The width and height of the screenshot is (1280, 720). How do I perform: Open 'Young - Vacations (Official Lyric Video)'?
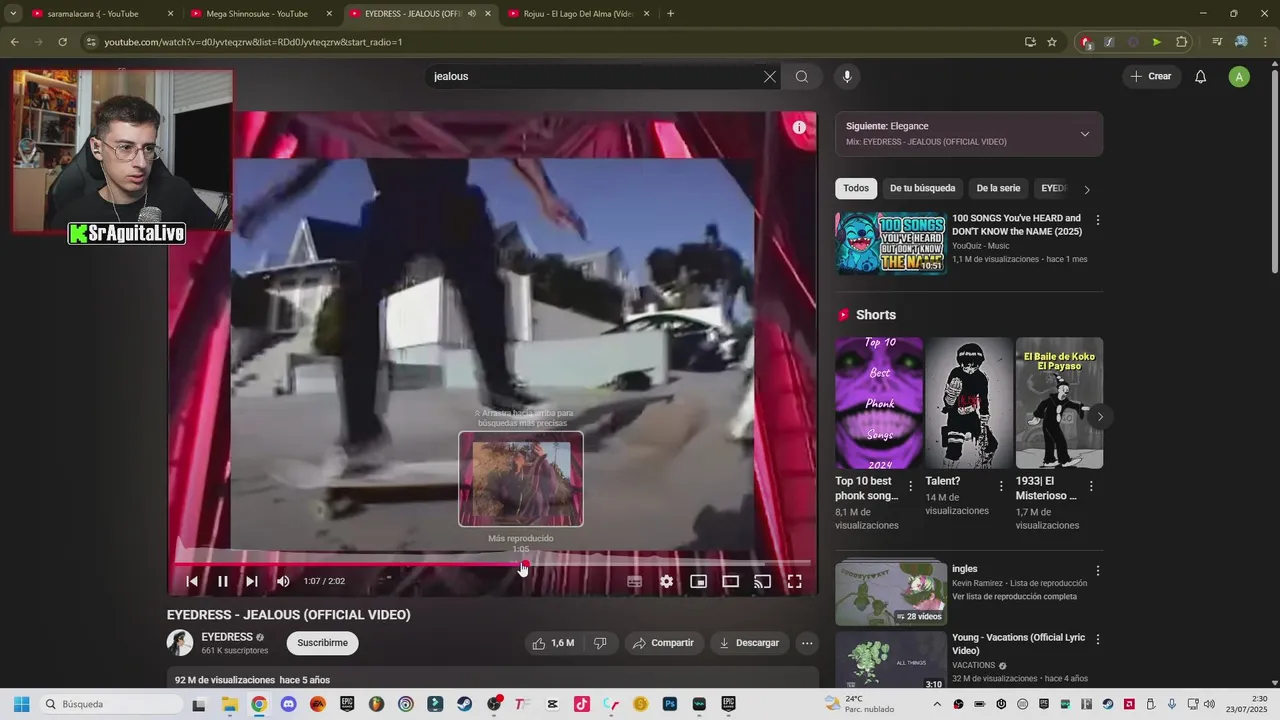pyautogui.click(x=1018, y=645)
